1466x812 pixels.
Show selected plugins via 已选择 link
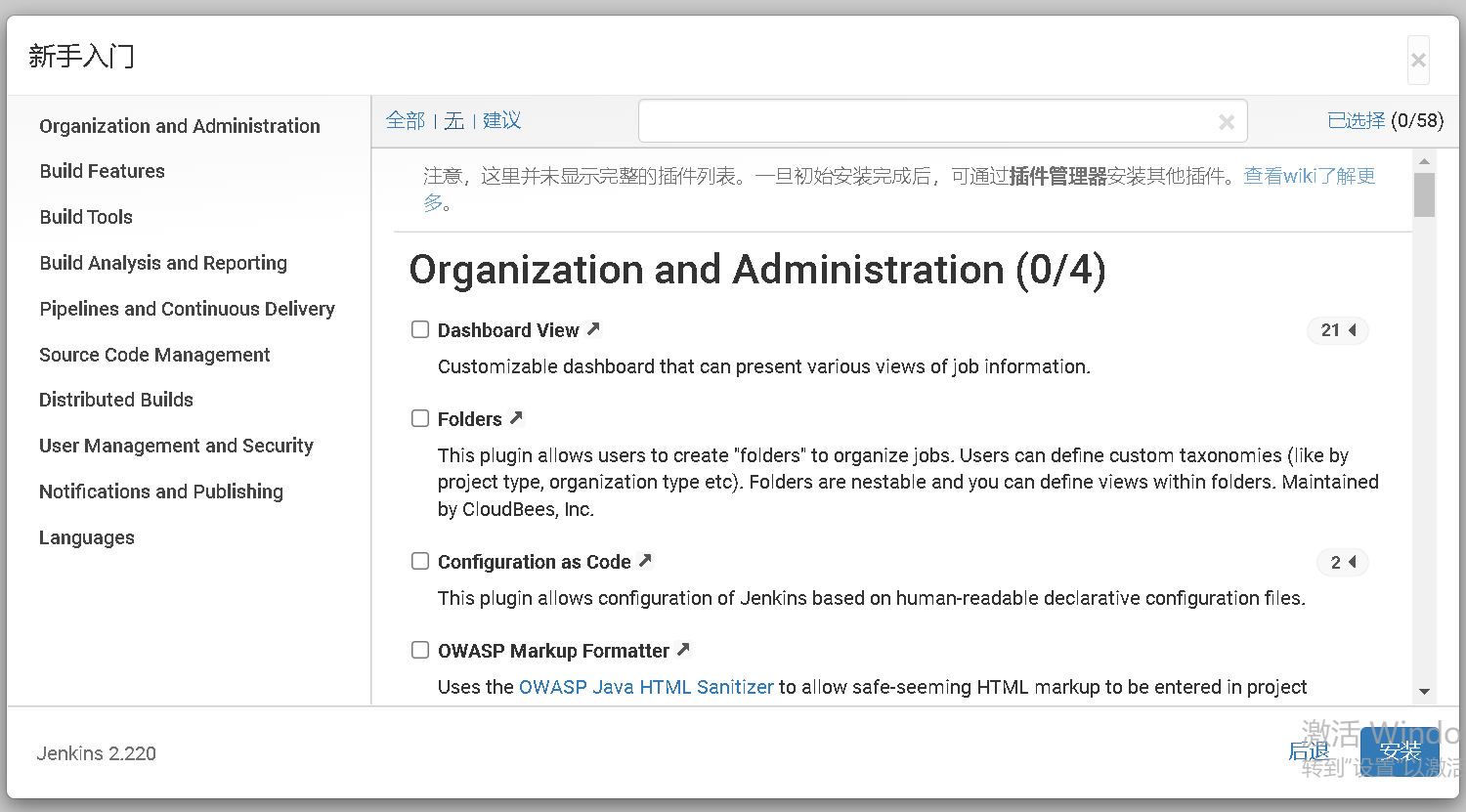click(1356, 120)
